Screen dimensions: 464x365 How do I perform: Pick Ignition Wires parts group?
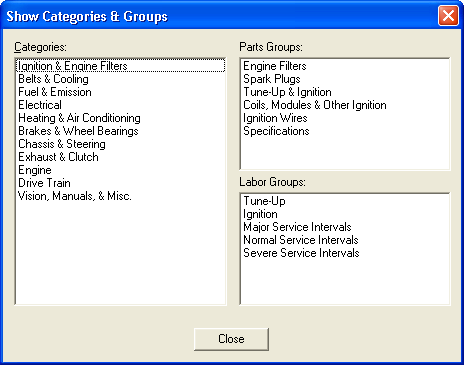275,118
